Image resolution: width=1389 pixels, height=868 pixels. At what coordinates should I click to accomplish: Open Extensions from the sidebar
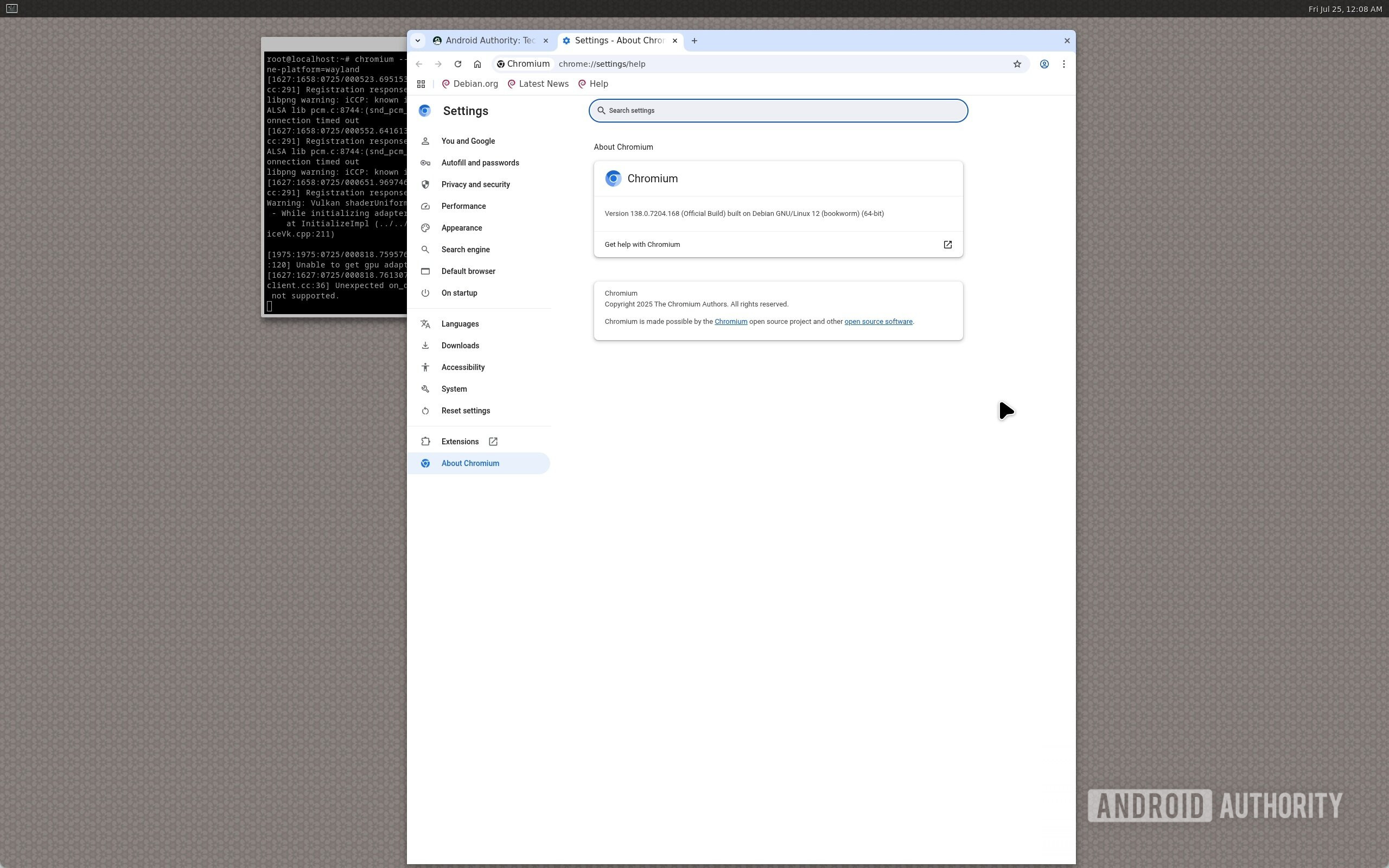point(460,442)
